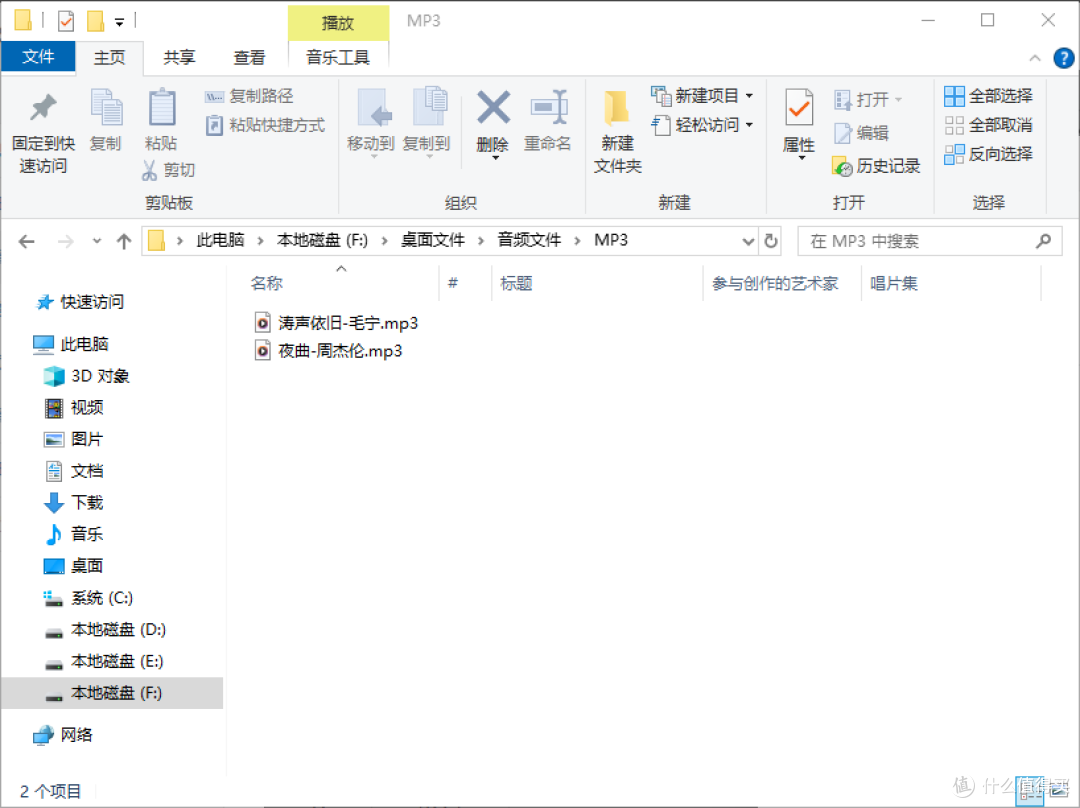Open Copy to (复制到) menu

click(426, 124)
